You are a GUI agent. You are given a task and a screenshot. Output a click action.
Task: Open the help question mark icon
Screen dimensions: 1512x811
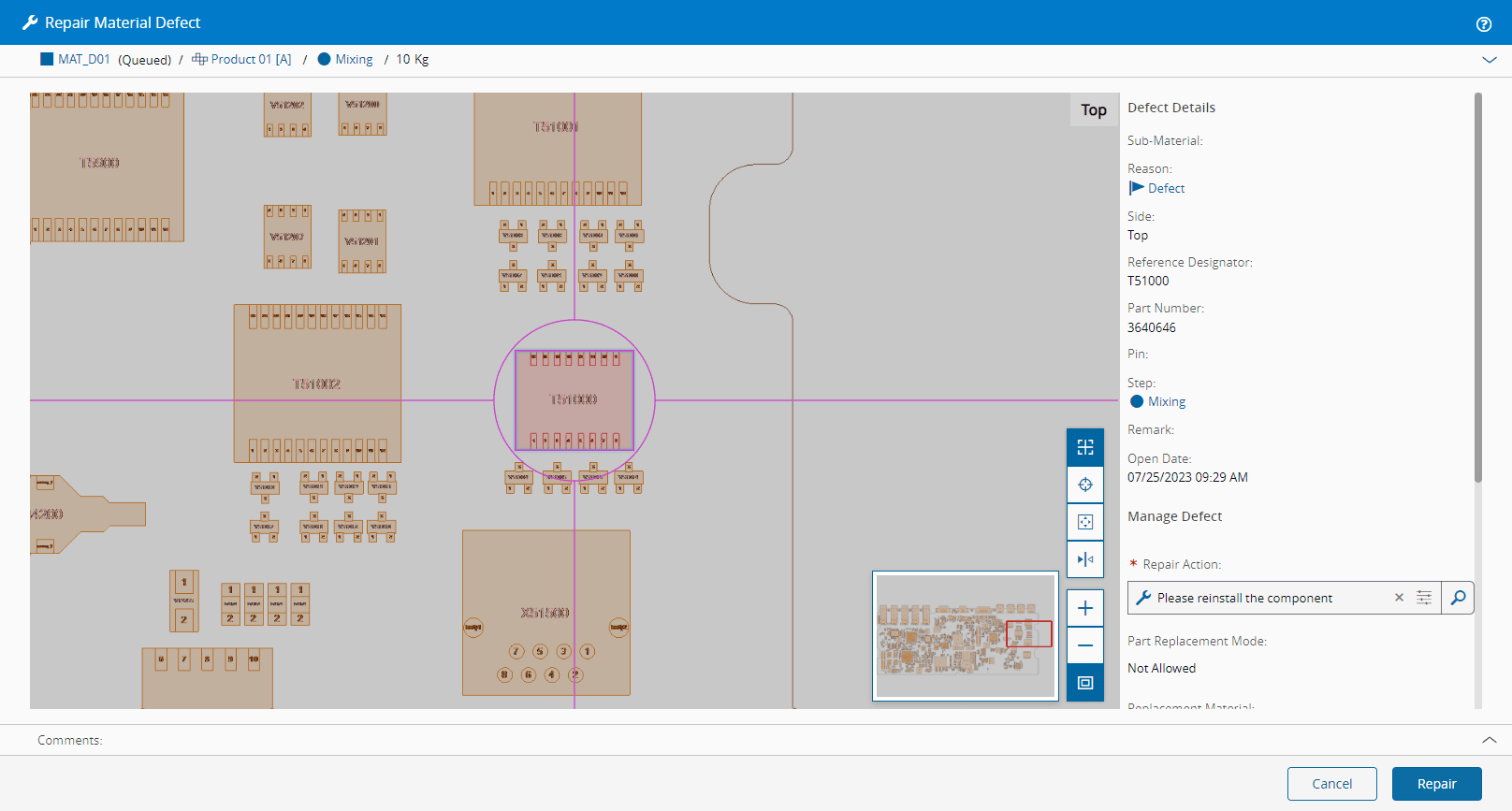(1484, 24)
